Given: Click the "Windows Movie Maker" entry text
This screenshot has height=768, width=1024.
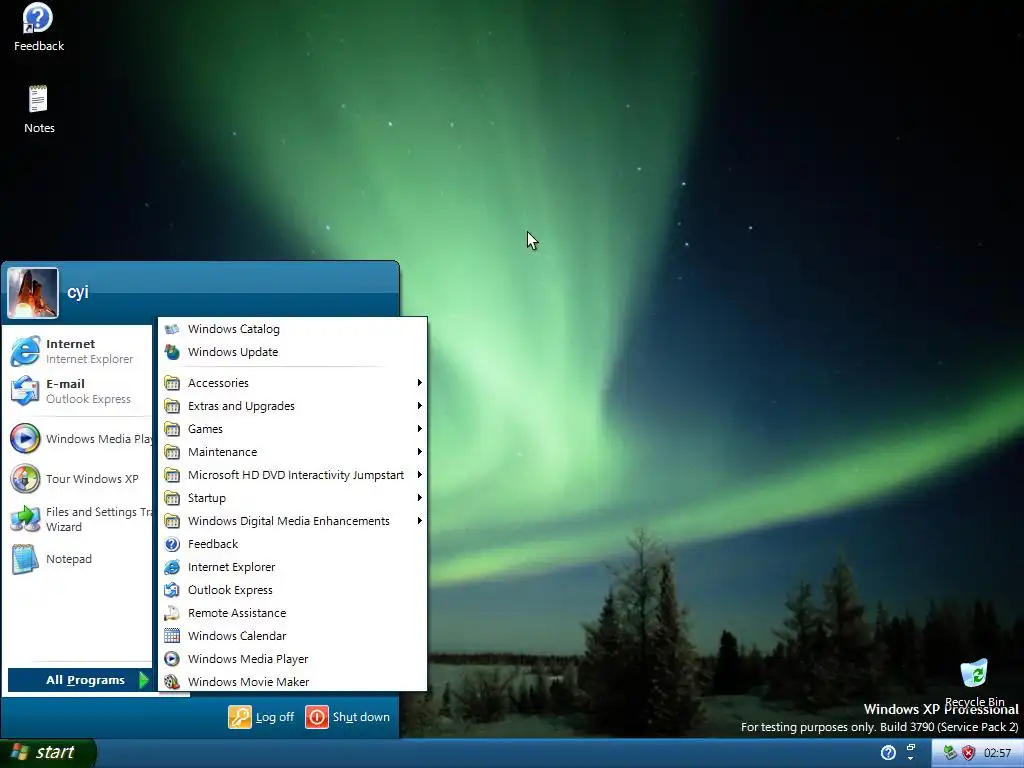Looking at the screenshot, I should (248, 682).
